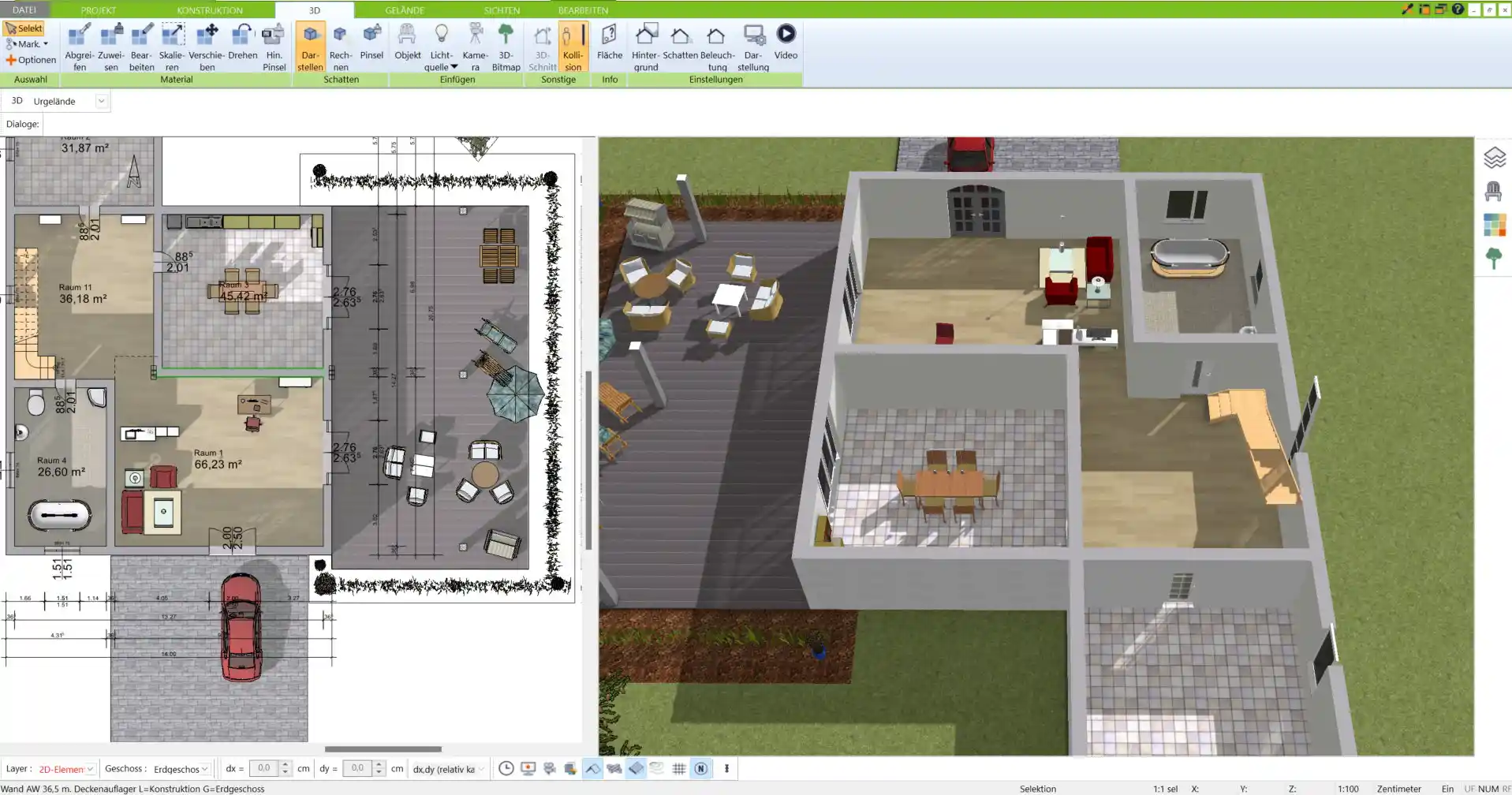Toggle Kollision mode
1512x795 pixels.
click(573, 47)
